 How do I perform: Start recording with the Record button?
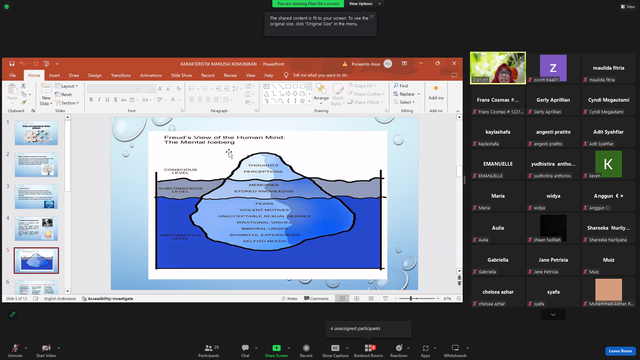pyautogui.click(x=306, y=350)
